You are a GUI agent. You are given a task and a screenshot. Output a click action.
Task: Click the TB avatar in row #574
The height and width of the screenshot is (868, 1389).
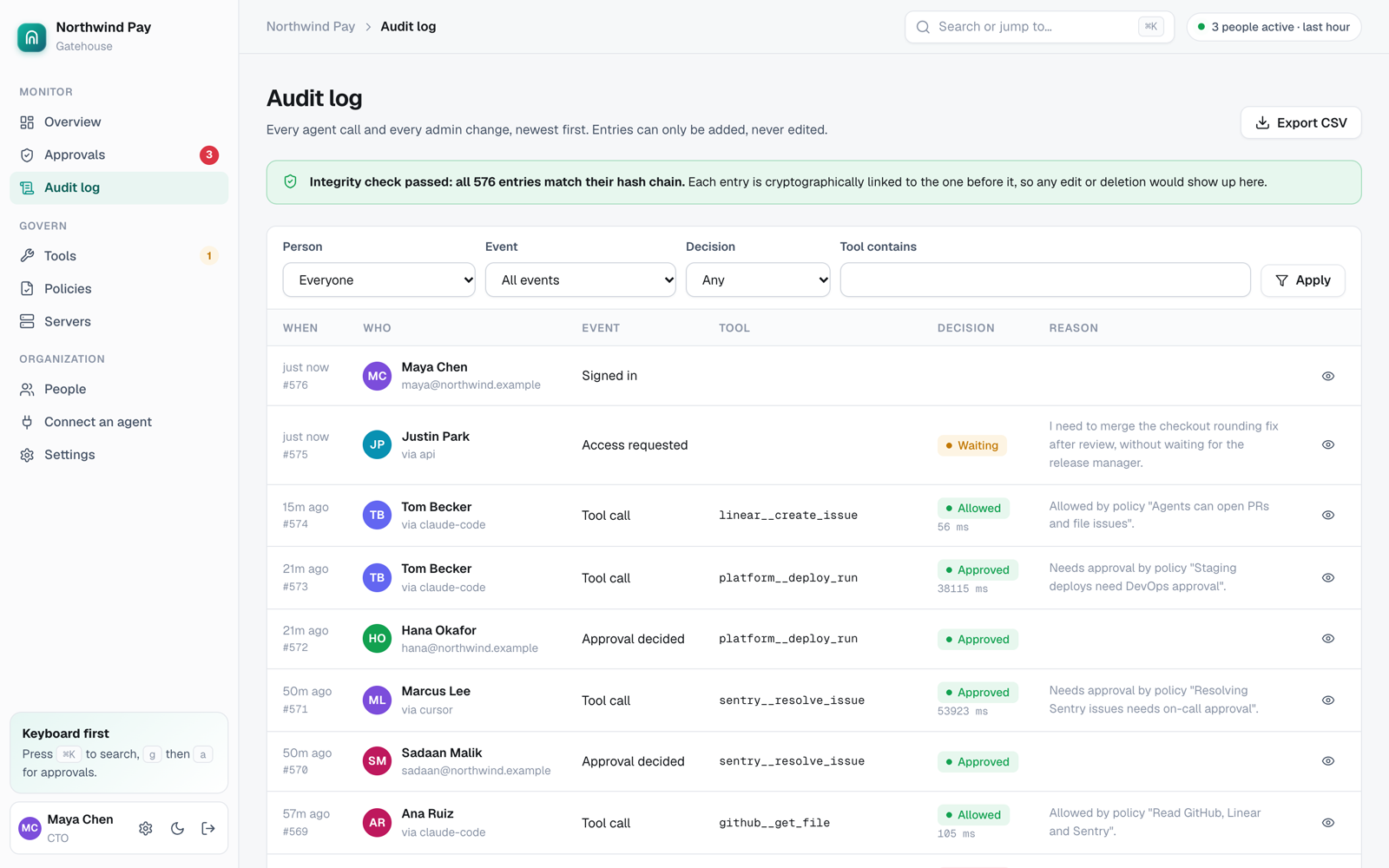pos(377,516)
